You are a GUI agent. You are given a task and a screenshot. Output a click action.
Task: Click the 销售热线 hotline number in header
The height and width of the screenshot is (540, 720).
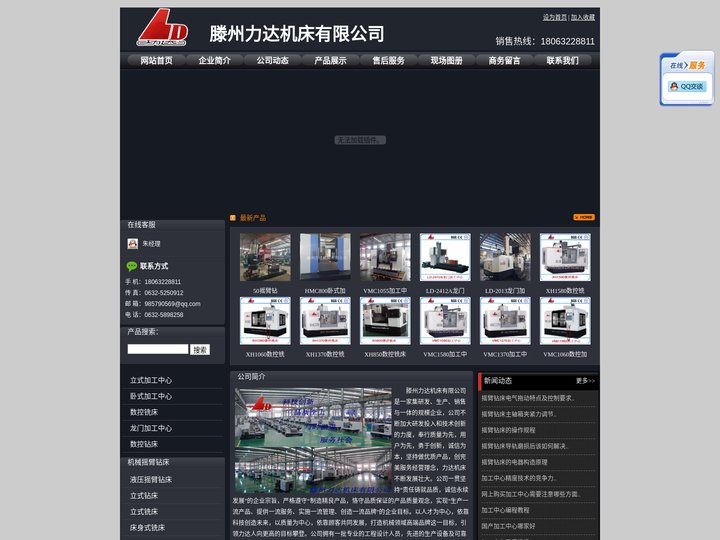(x=568, y=41)
